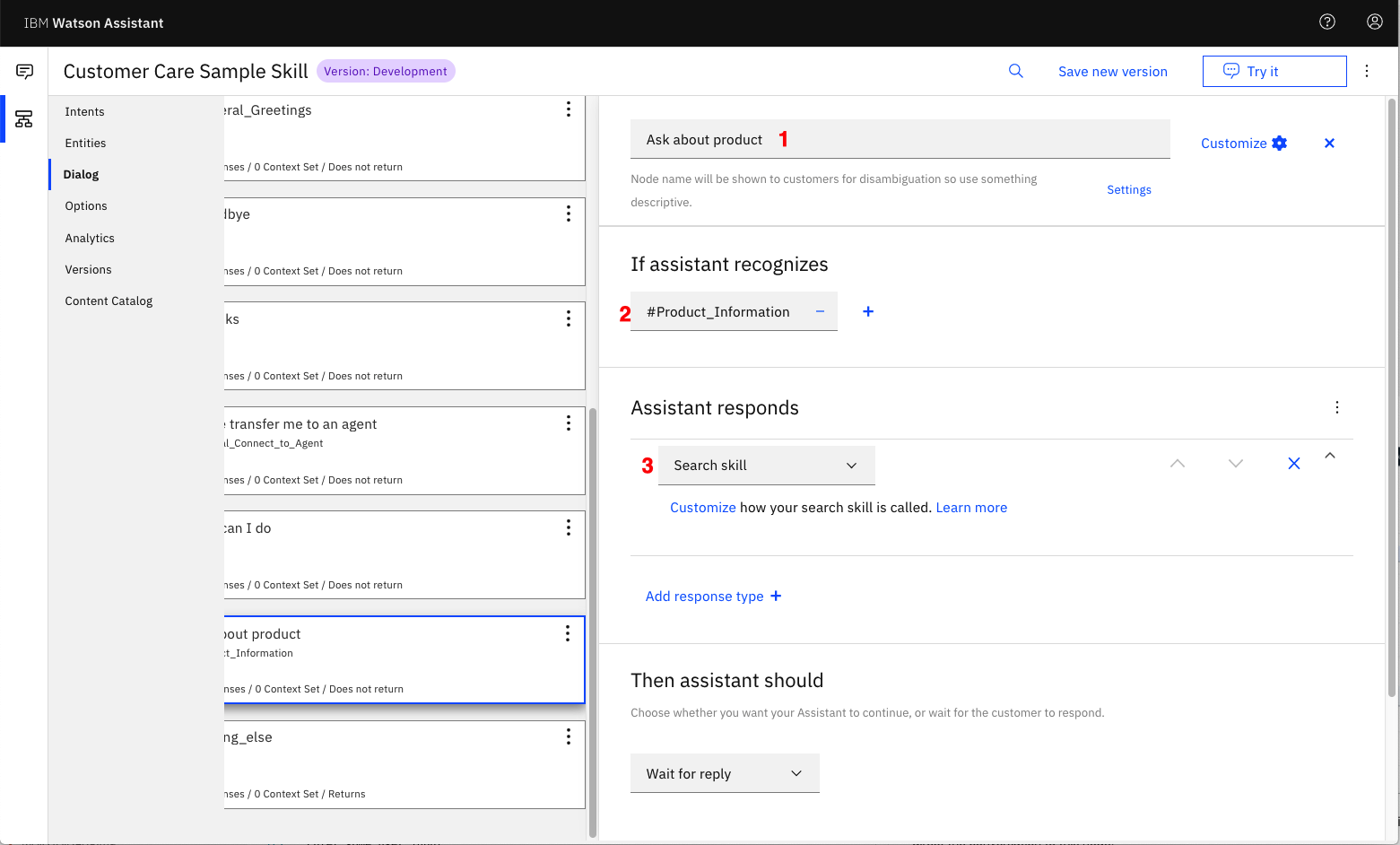
Task: Select Content Catalog in the sidebar
Action: point(109,301)
